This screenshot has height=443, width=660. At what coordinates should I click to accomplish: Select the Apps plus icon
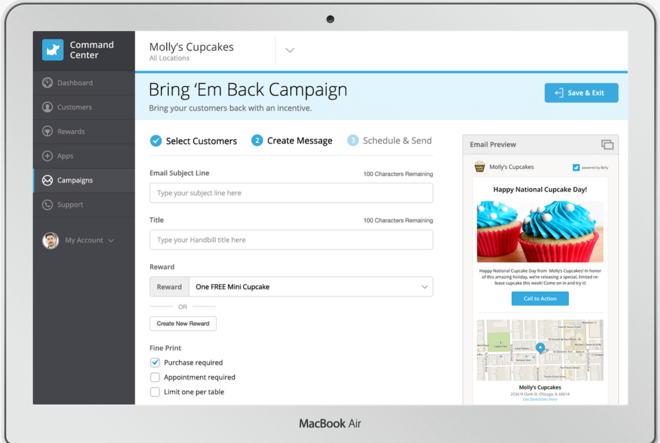48,156
